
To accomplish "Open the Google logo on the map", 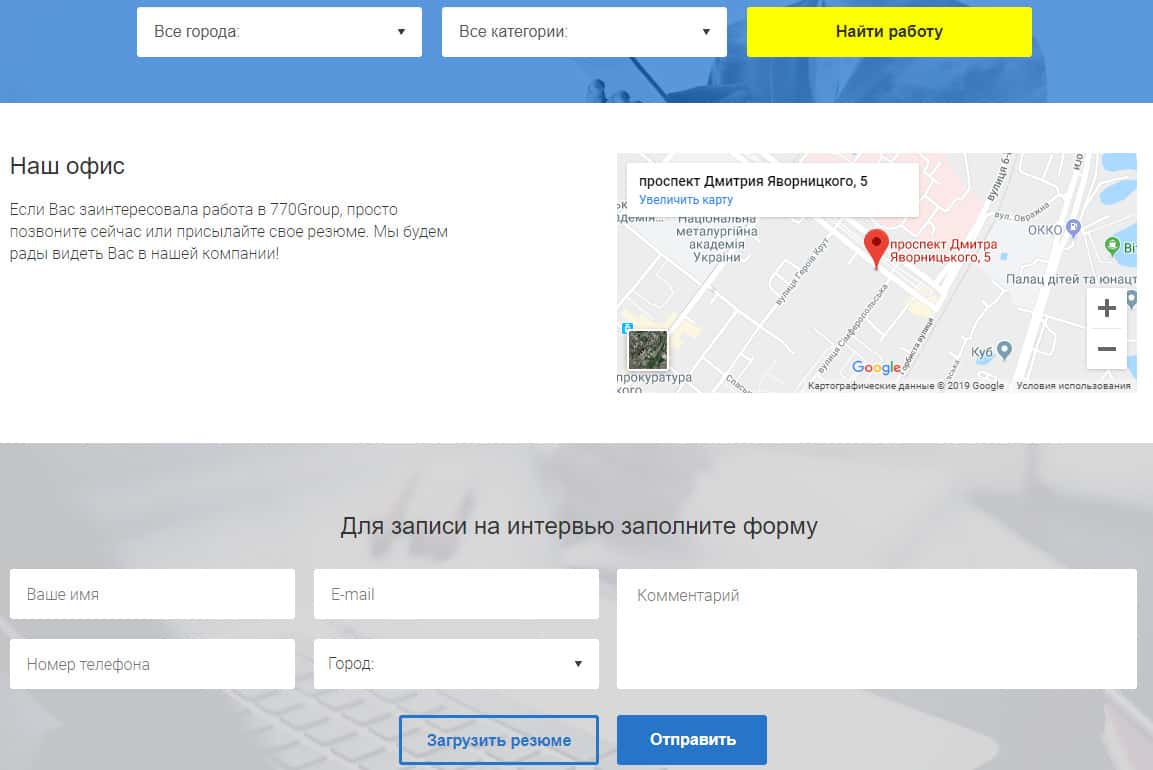I will pyautogui.click(x=876, y=368).
